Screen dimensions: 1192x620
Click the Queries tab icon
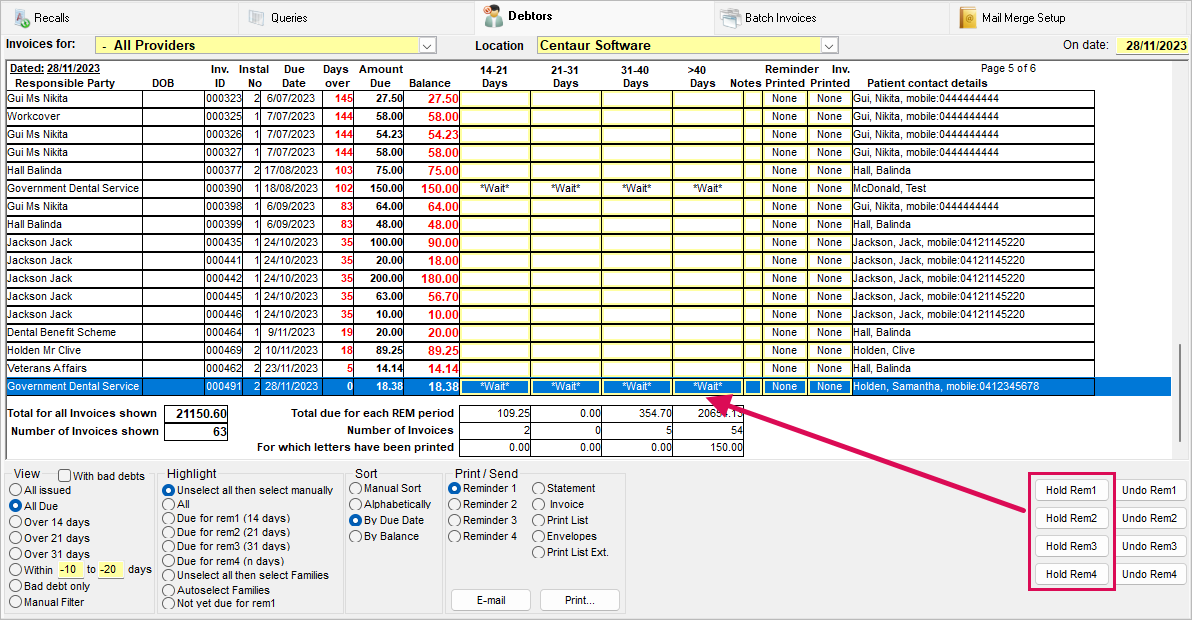tap(257, 18)
